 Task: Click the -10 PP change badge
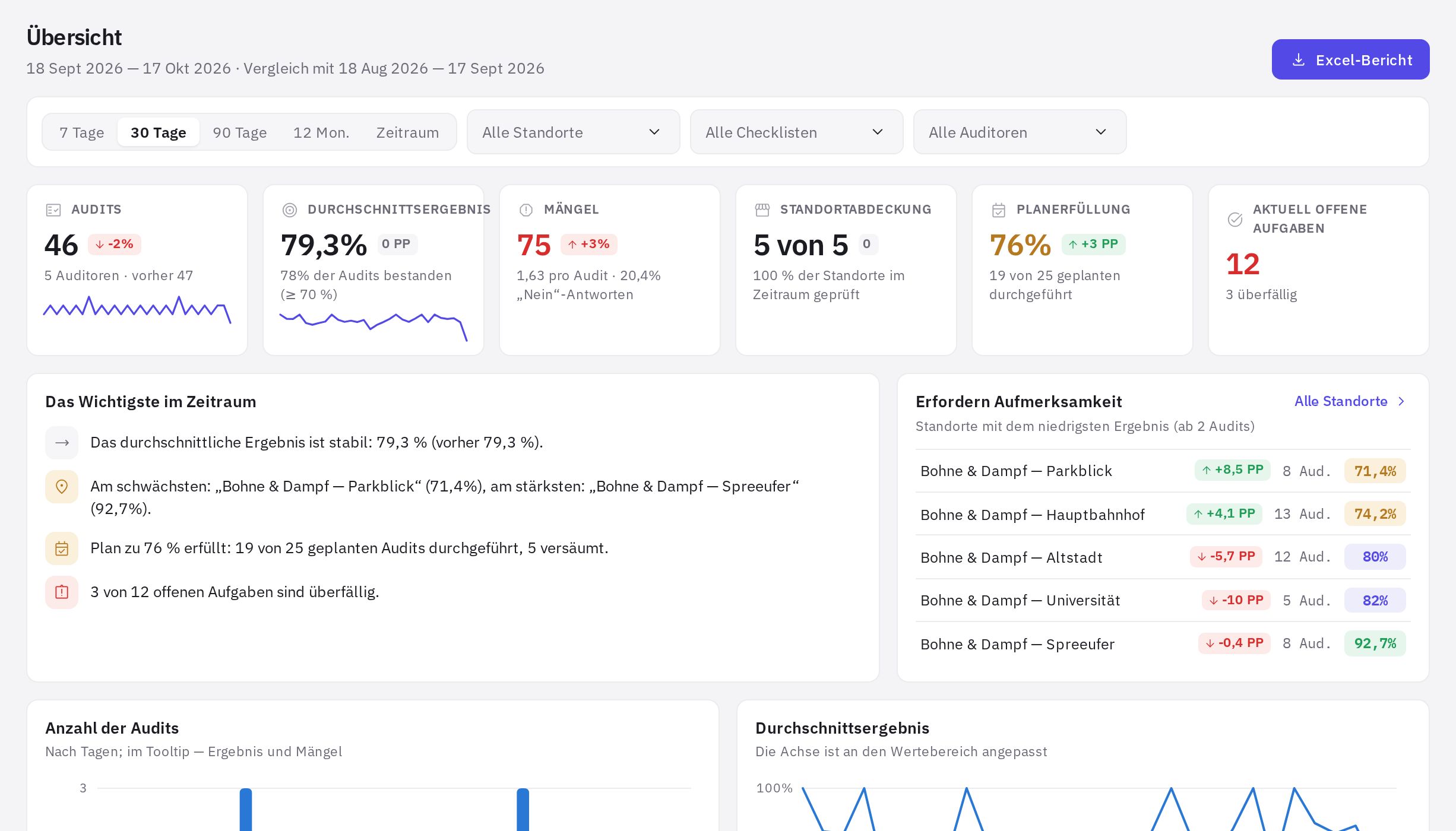pos(1236,601)
